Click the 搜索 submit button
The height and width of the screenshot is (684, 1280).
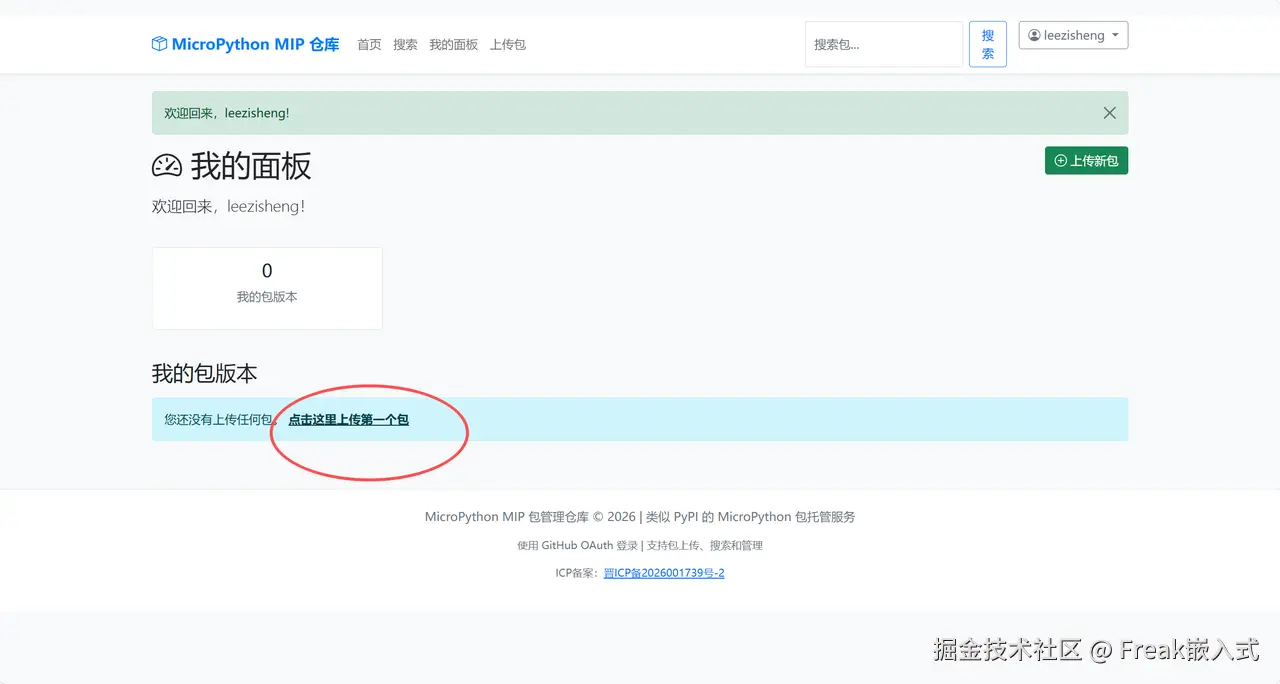point(988,44)
